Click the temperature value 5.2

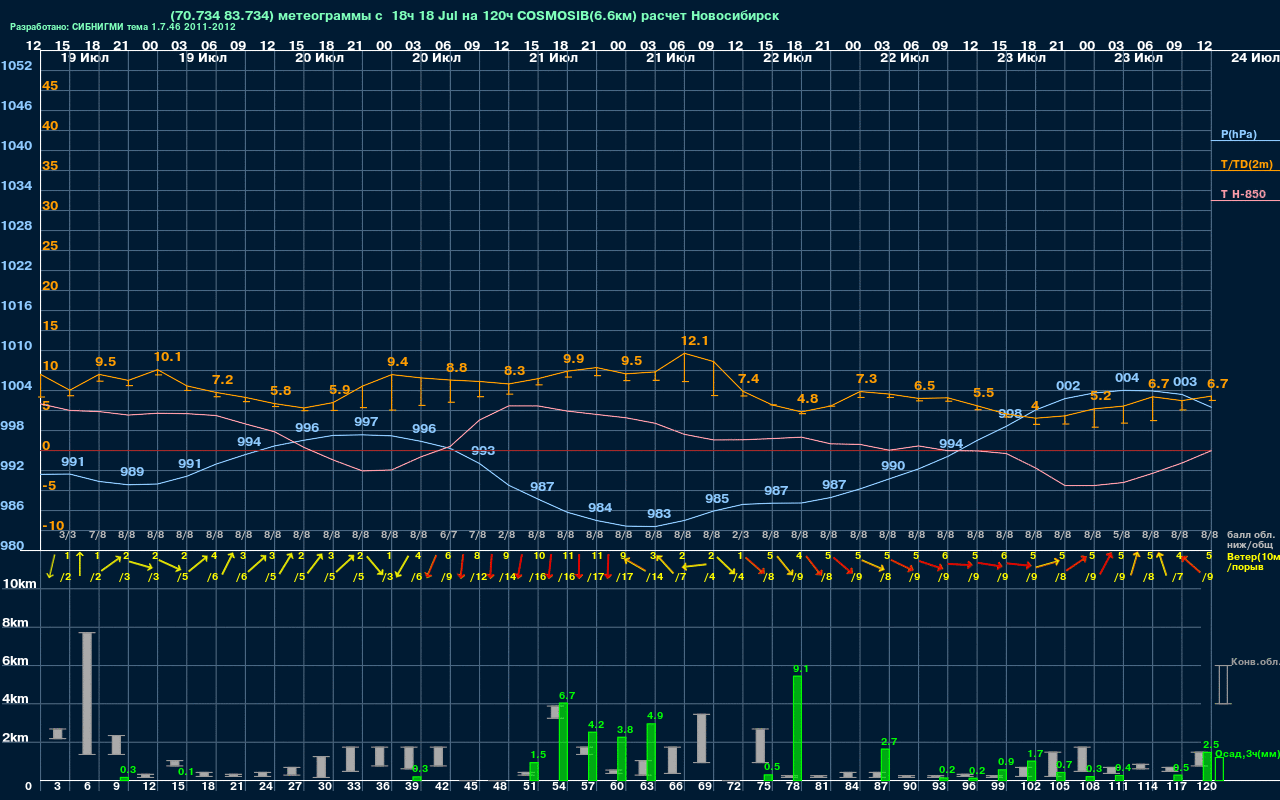1101,396
